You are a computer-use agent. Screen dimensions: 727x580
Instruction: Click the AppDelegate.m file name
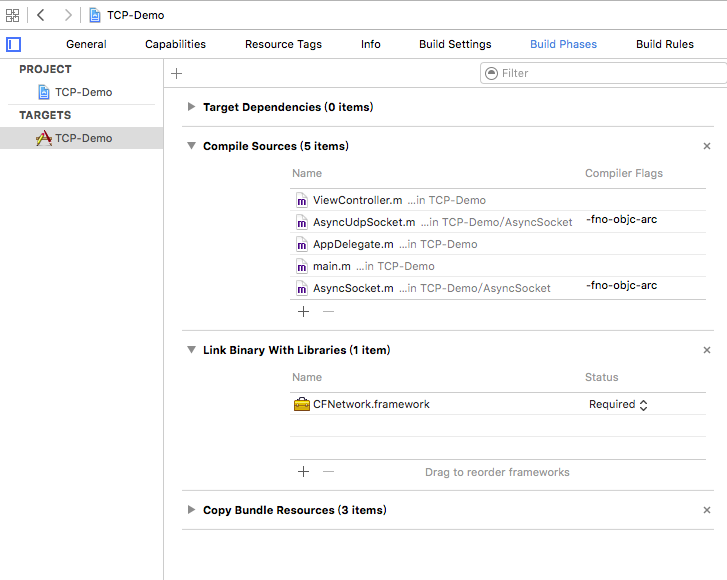353,244
